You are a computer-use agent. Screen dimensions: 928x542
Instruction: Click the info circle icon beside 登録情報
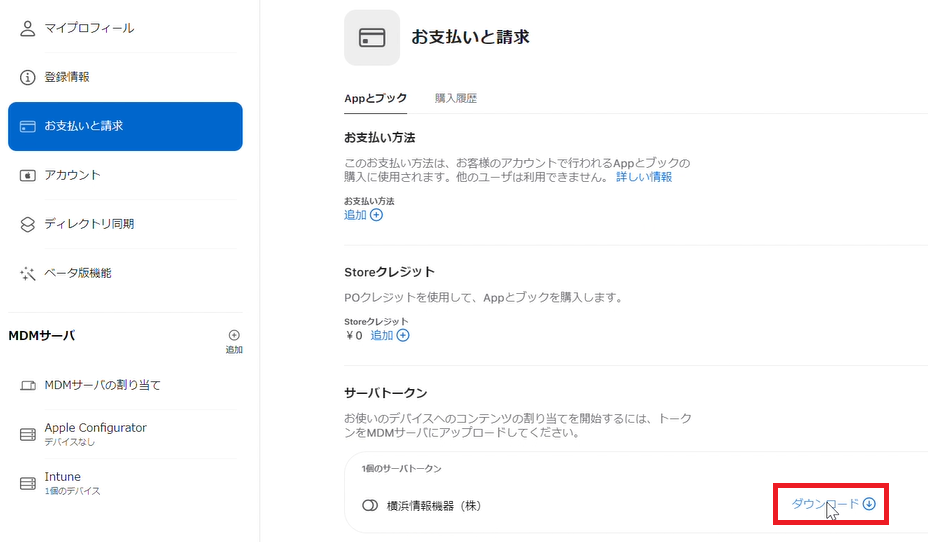click(x=27, y=78)
